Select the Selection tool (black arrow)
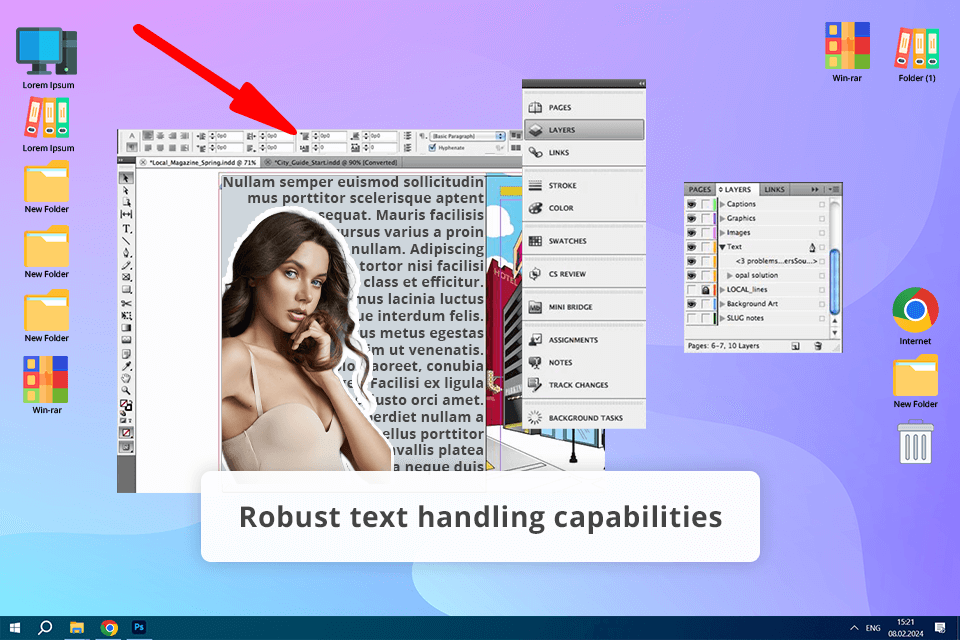 (126, 178)
